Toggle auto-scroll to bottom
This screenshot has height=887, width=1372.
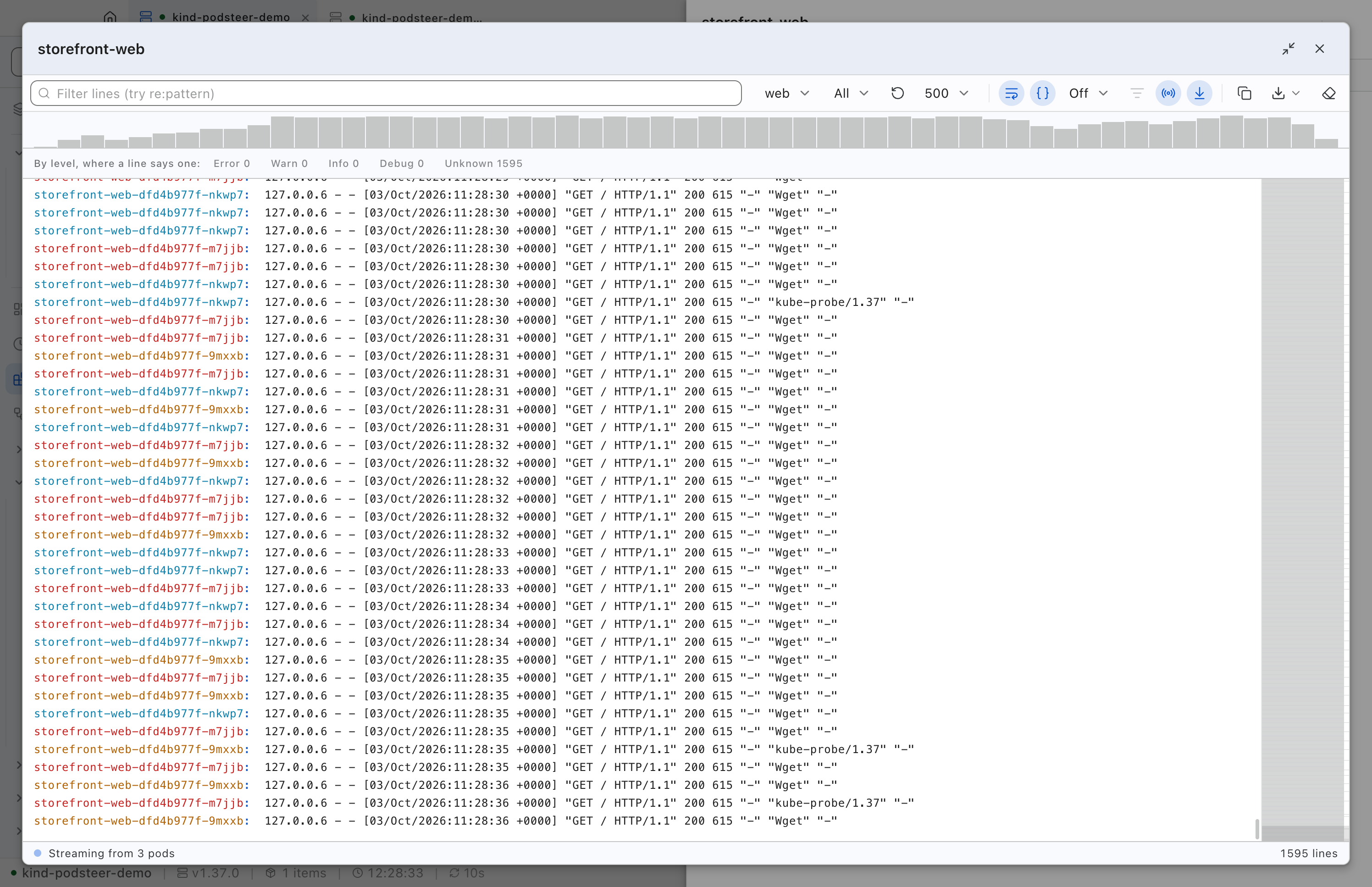pos(1199,93)
